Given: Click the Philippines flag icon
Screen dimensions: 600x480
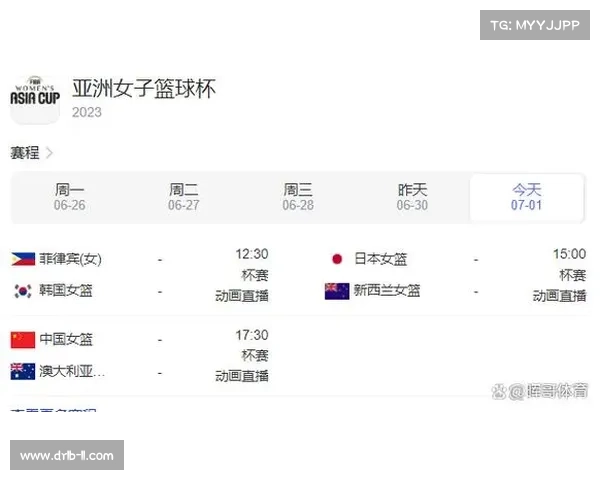Looking at the screenshot, I should coord(23,259).
